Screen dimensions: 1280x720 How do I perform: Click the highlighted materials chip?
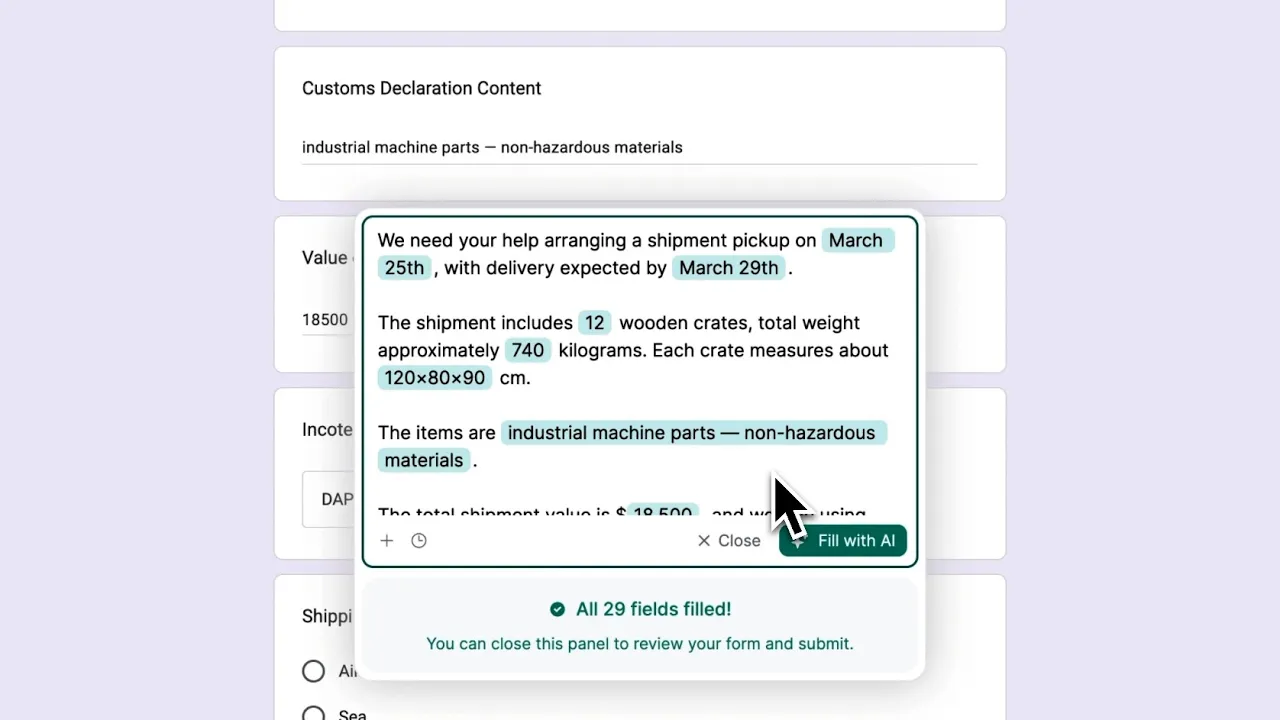pos(424,460)
